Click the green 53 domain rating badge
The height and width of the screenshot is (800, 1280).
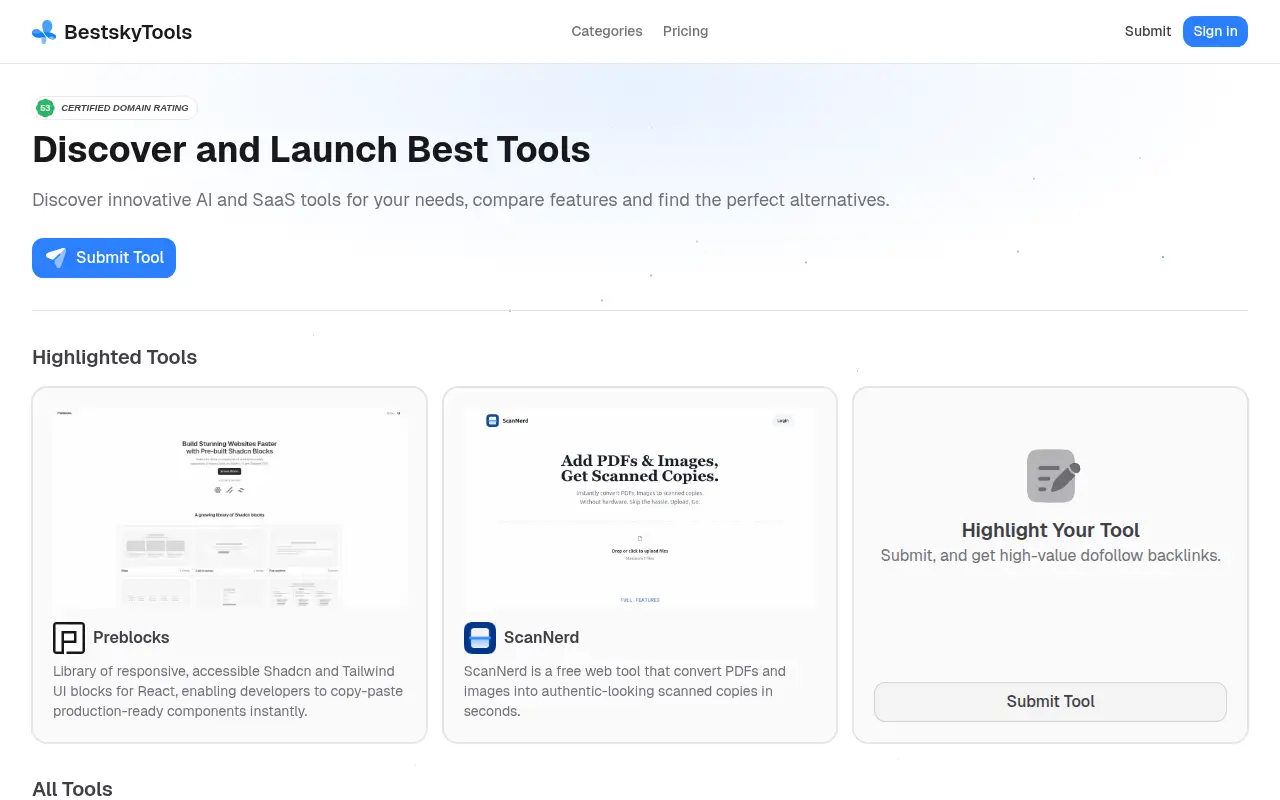(x=45, y=108)
